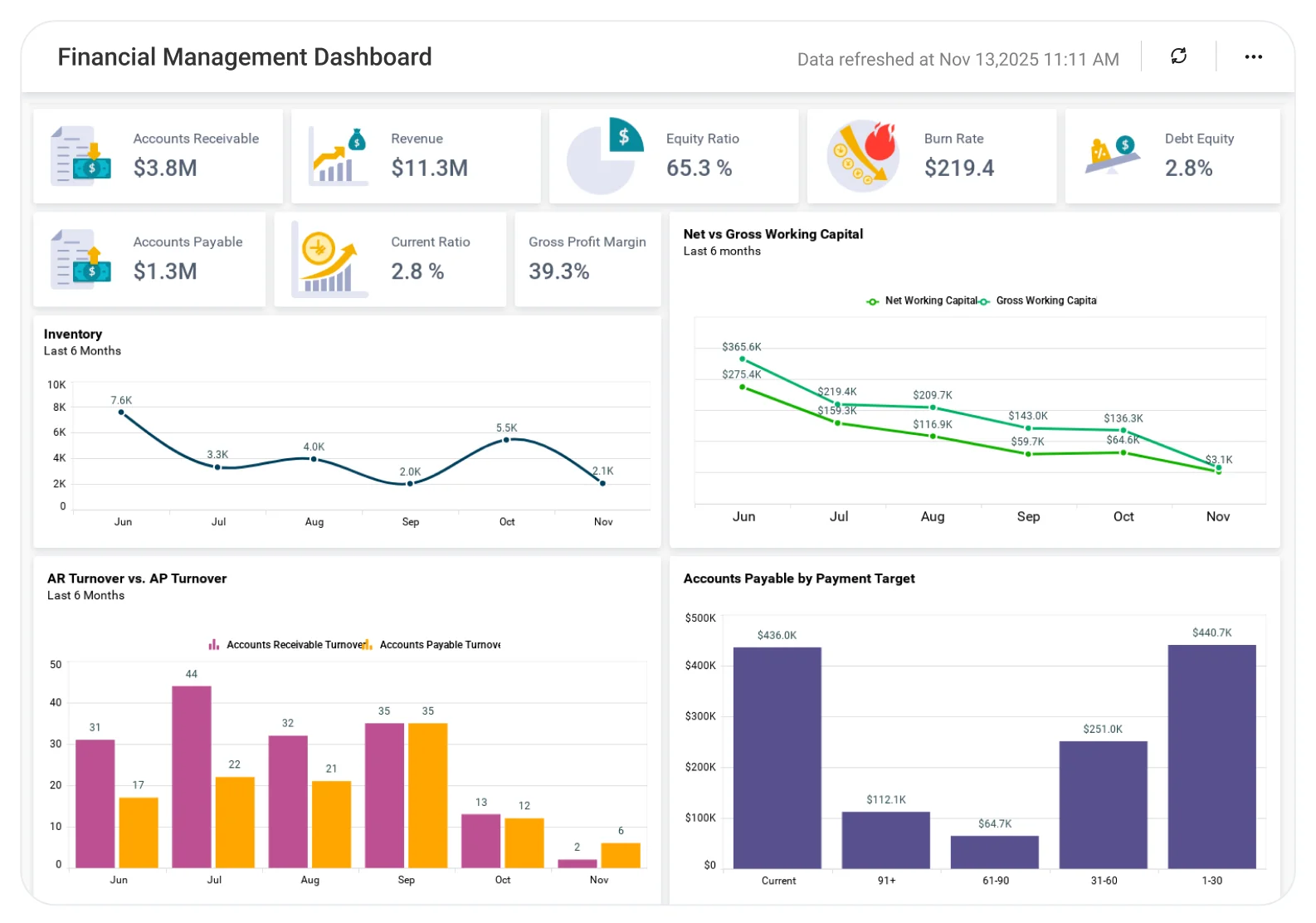1316x923 pixels.
Task: Click the Jul 44 receivable turnover bar
Action: tap(192, 777)
